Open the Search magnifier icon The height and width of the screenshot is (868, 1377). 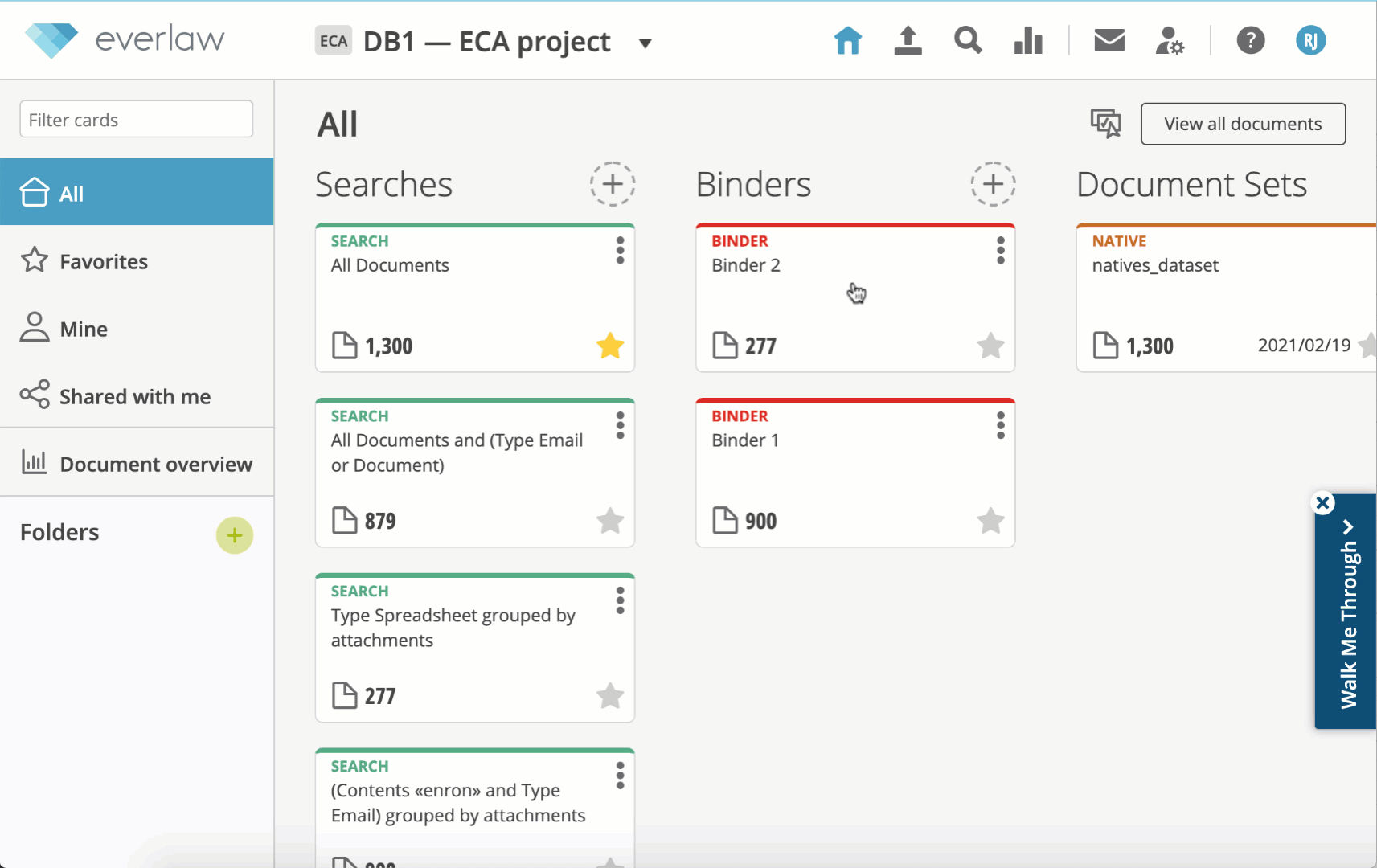coord(968,40)
